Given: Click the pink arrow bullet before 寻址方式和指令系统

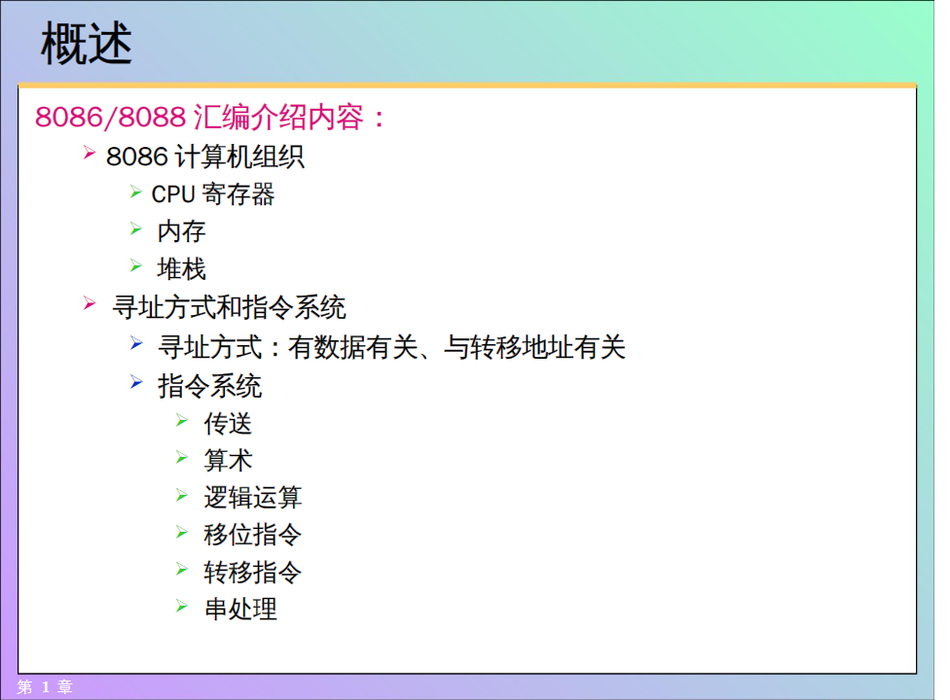Looking at the screenshot, I should point(90,303).
